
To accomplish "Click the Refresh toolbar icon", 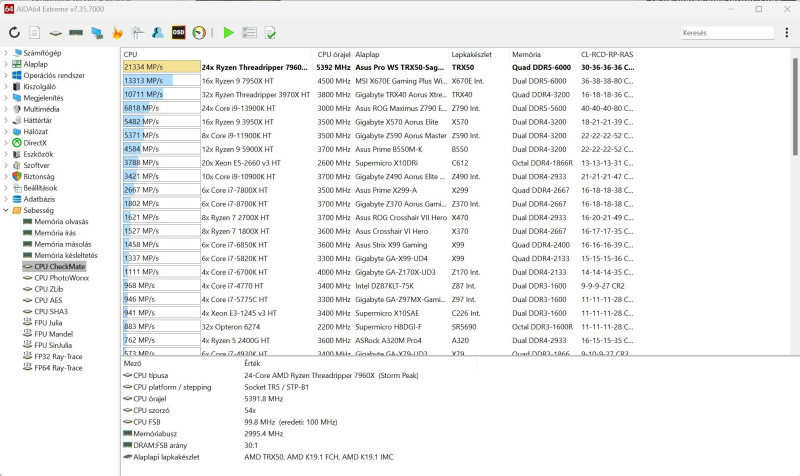I will (x=14, y=33).
